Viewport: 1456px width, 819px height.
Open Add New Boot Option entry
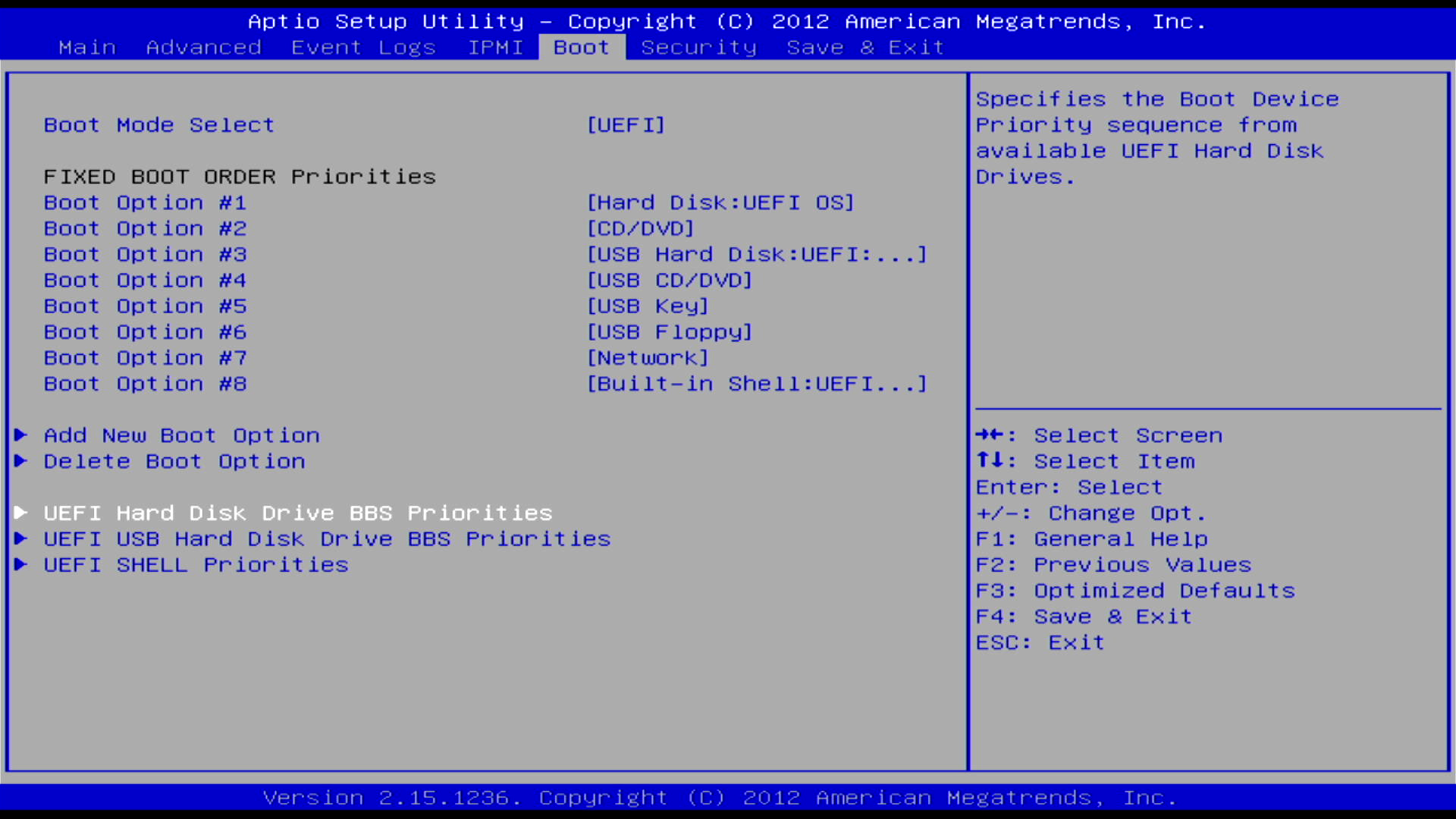tap(181, 435)
